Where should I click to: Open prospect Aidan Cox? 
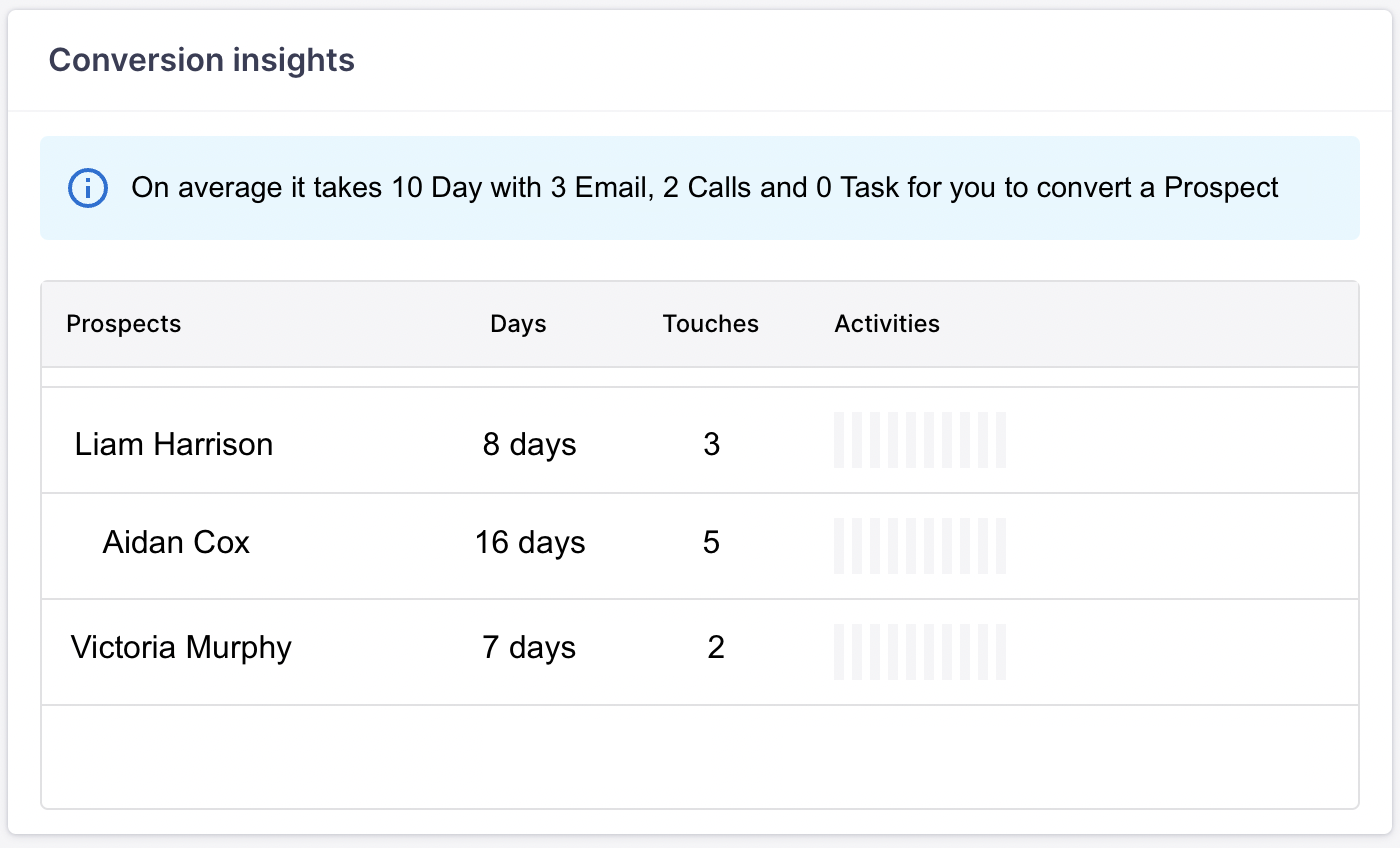[176, 542]
